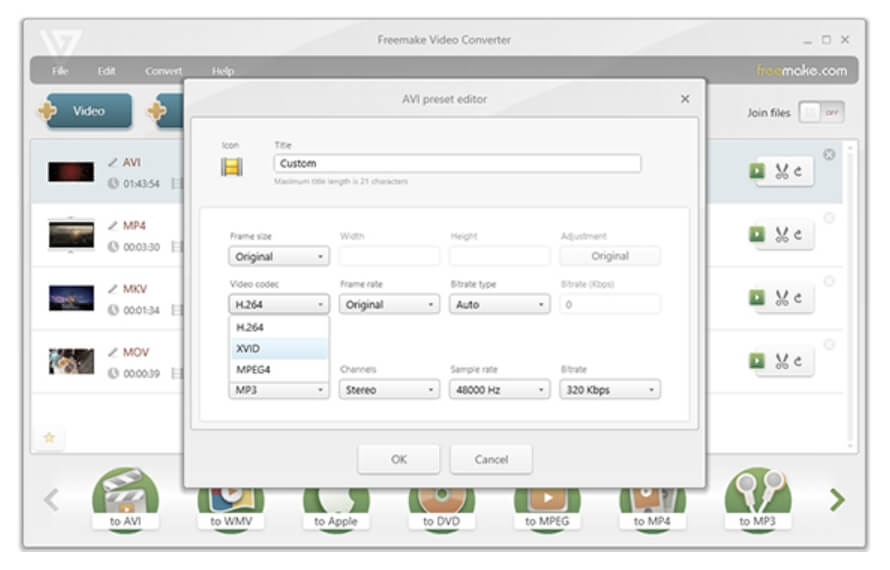The width and height of the screenshot is (890, 570).
Task: Open scissors cut tool for MP4 file
Action: click(x=782, y=234)
